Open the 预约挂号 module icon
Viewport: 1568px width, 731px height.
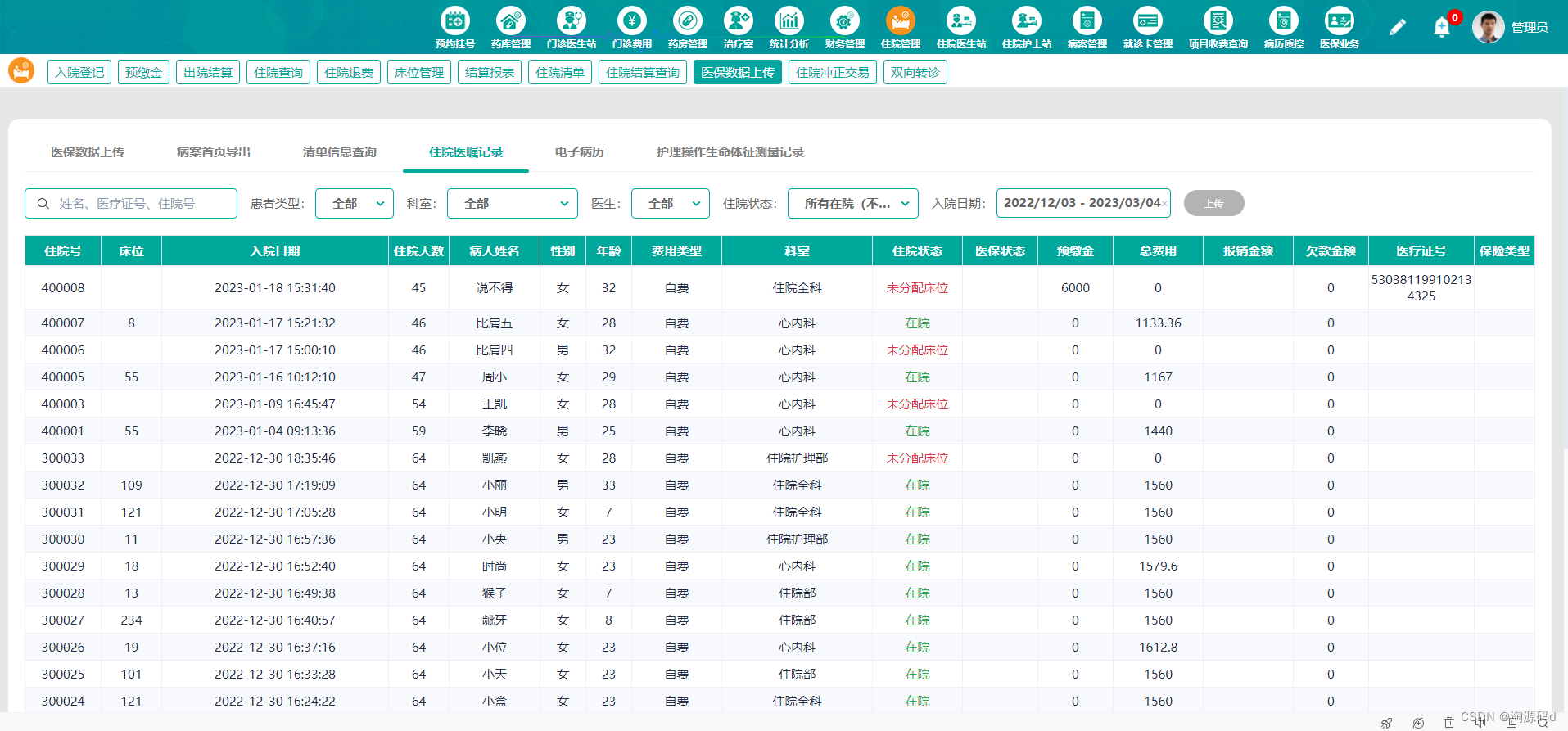coord(455,20)
